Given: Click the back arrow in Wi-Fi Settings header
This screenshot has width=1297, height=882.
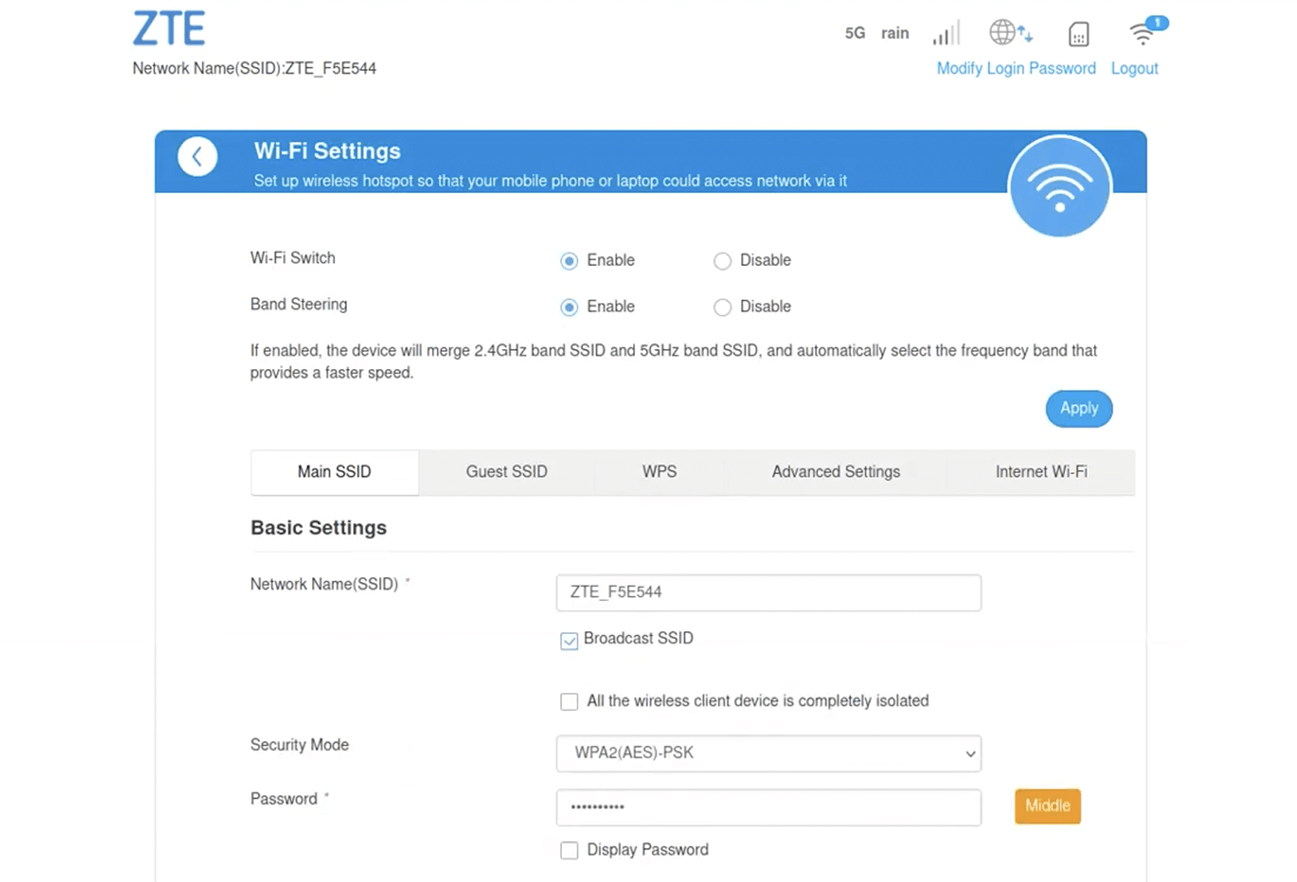Looking at the screenshot, I should click(197, 157).
